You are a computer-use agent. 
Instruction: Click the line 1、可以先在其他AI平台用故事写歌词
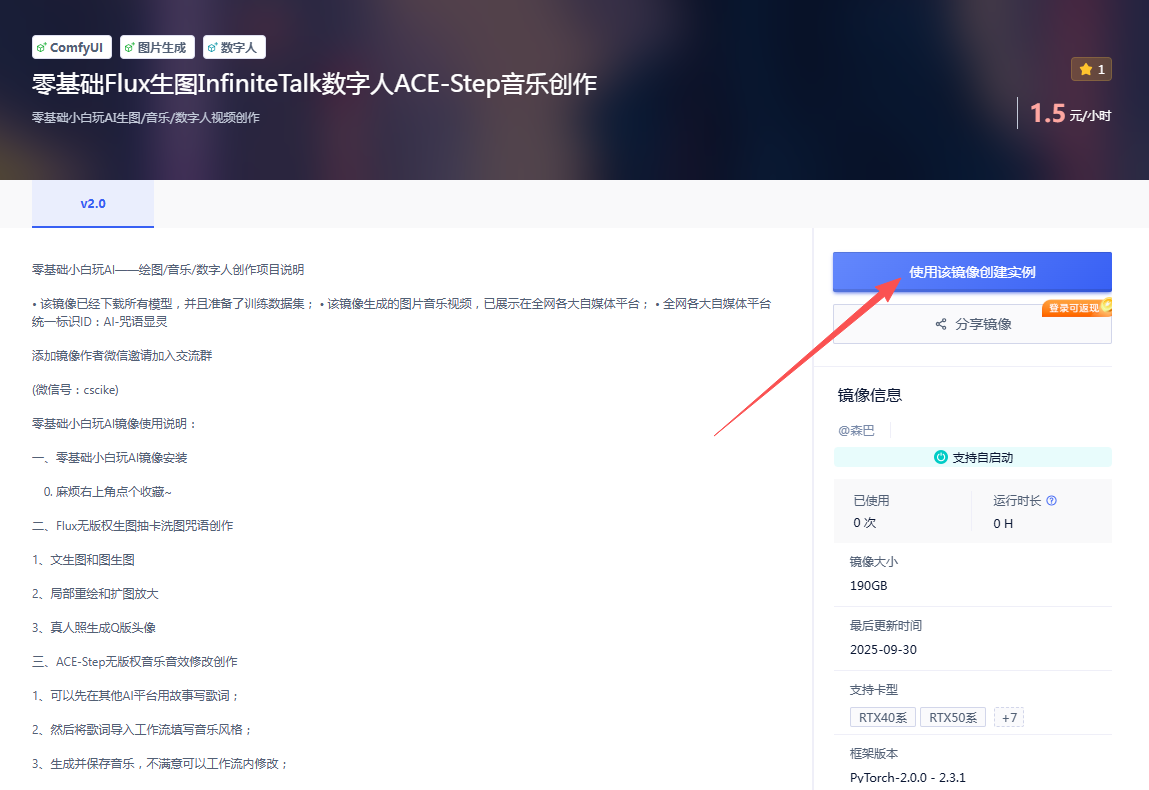click(x=136, y=695)
